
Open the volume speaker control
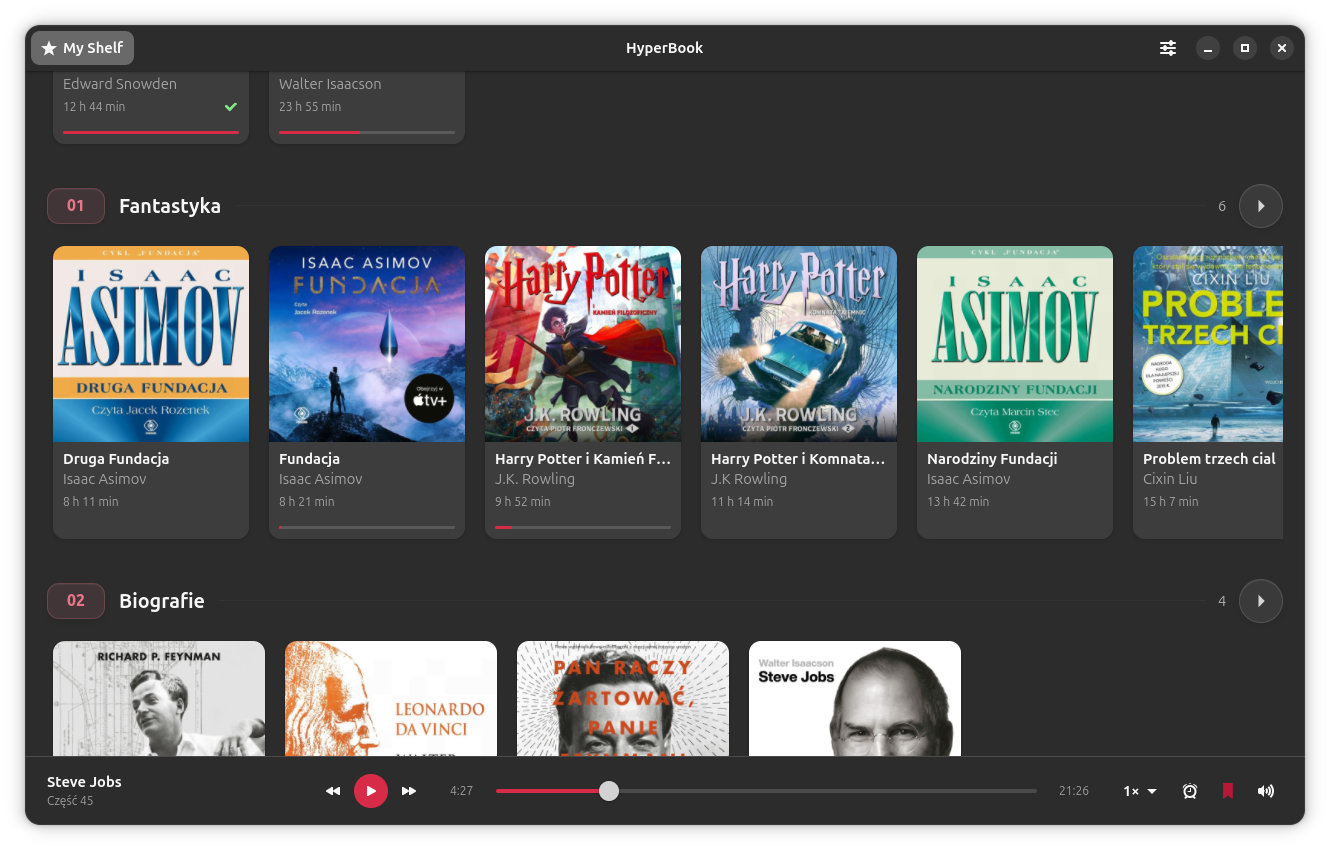pyautogui.click(x=1266, y=791)
